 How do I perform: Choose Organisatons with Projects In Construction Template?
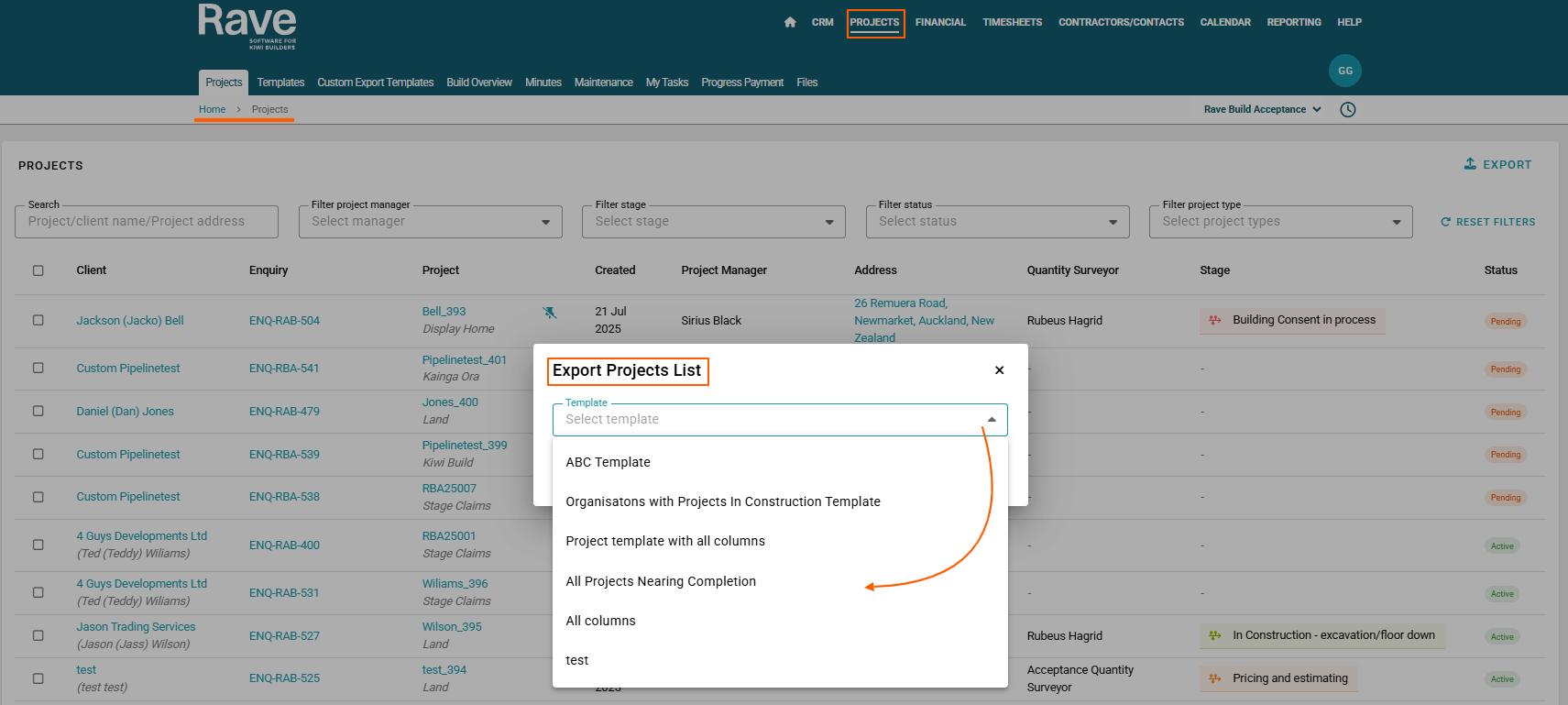point(780,501)
